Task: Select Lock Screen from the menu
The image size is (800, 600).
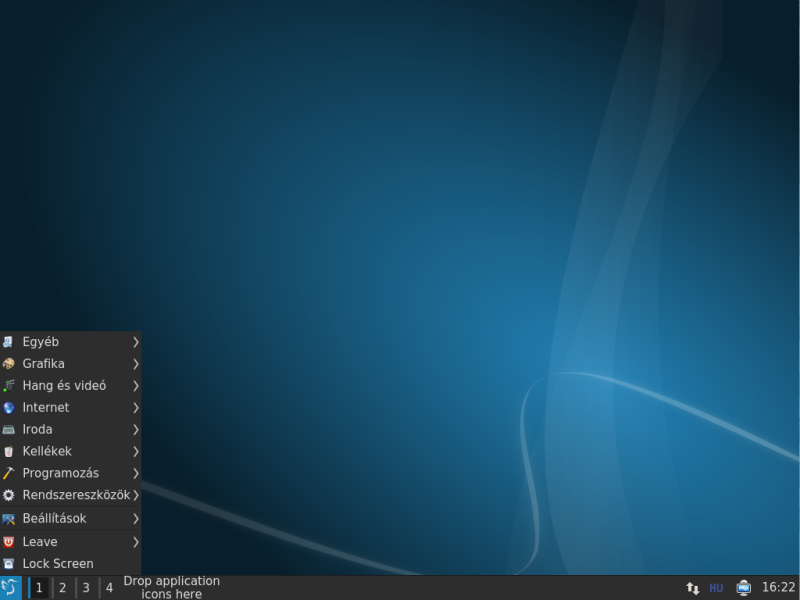Action: (x=70, y=564)
